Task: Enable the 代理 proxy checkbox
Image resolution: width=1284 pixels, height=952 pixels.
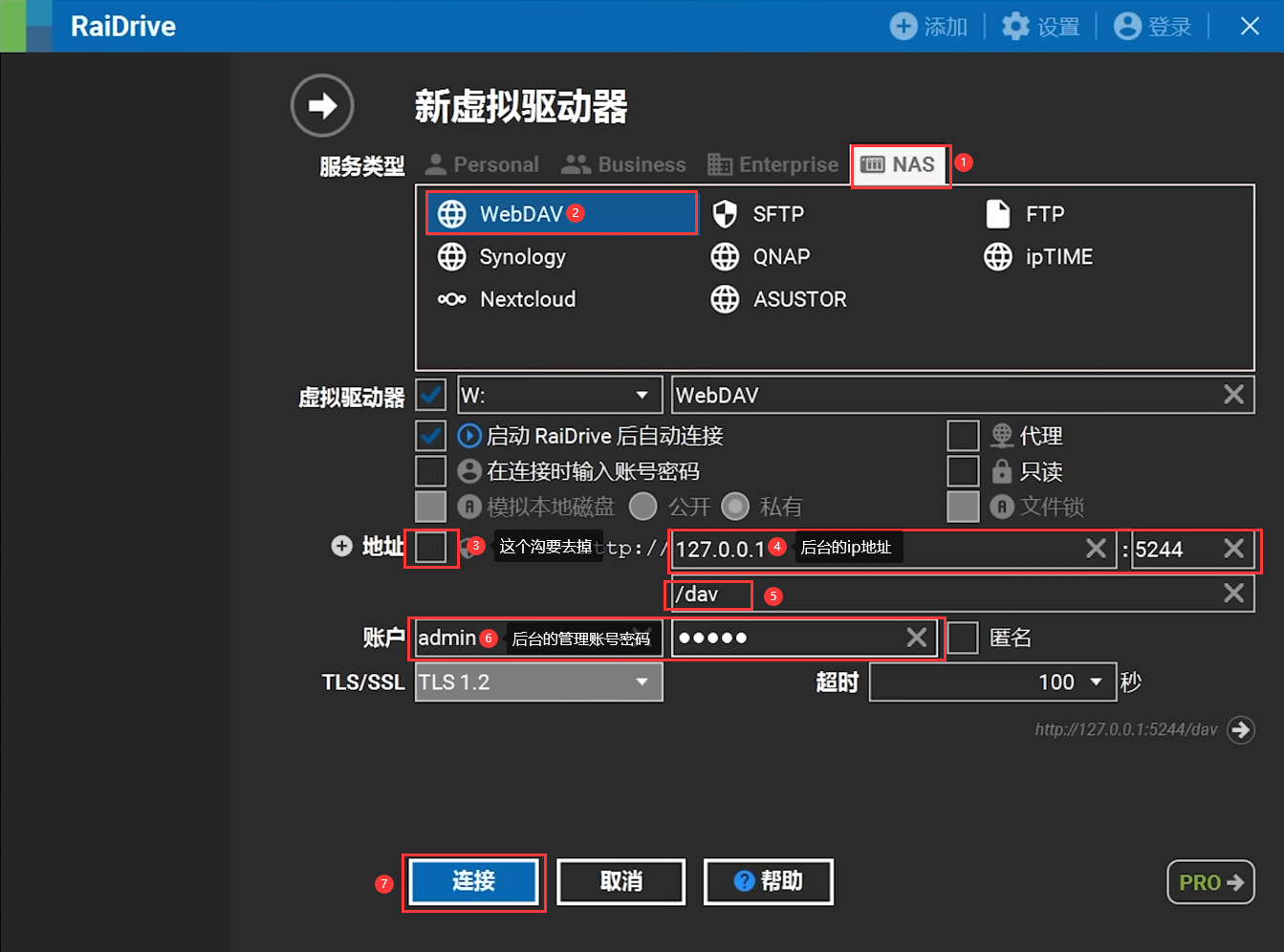Action: click(x=963, y=436)
